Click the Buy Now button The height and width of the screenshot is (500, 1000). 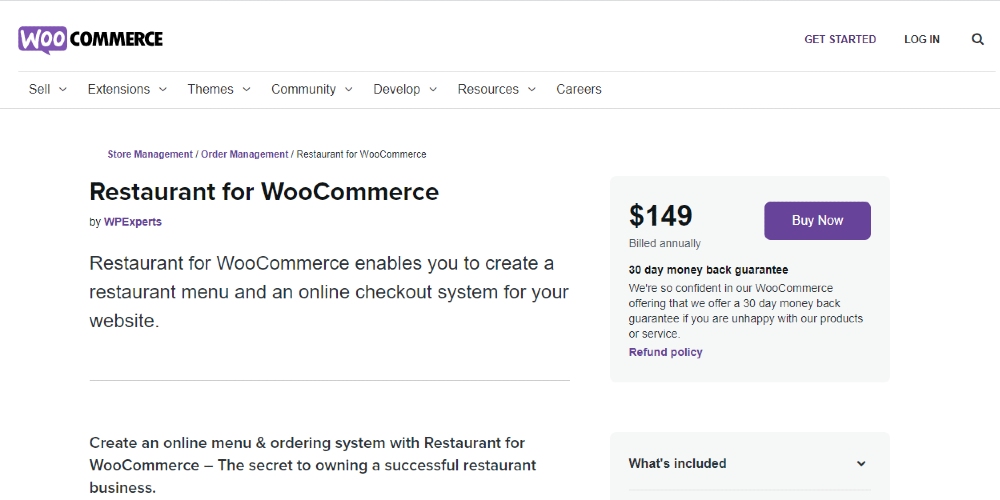click(817, 221)
